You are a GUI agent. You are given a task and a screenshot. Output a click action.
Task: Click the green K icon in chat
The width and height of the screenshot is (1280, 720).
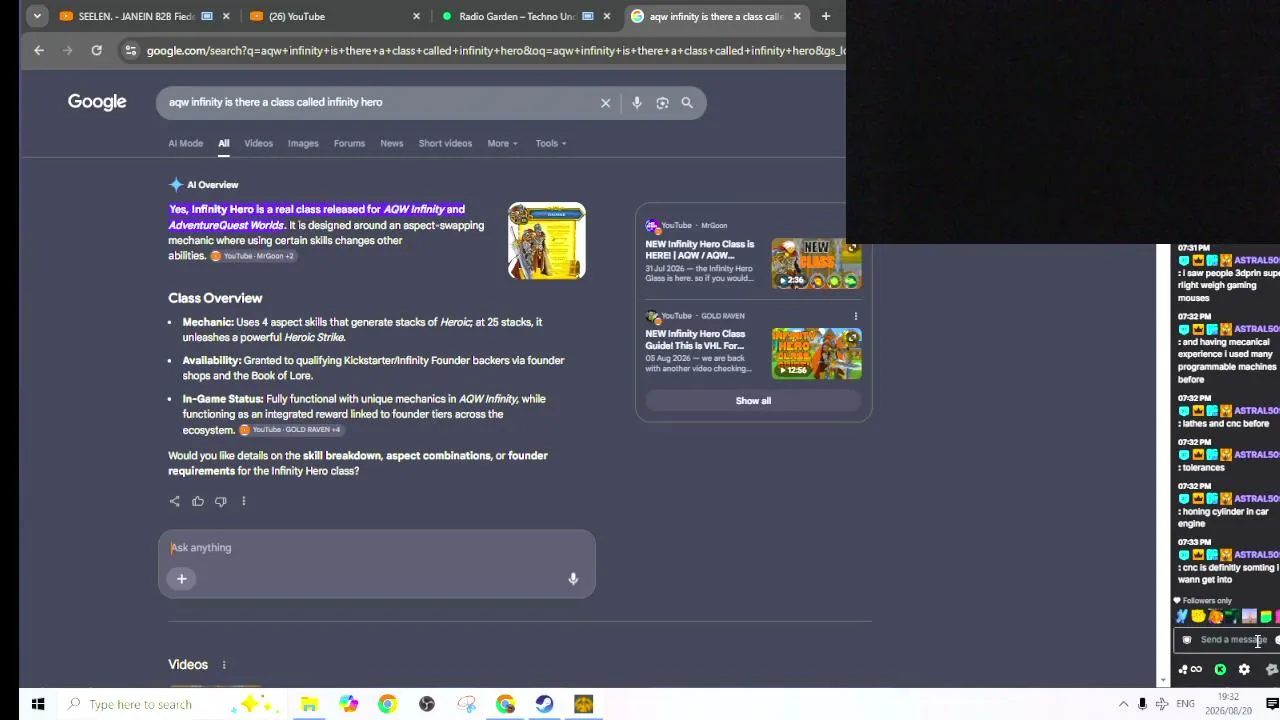tap(1220, 670)
